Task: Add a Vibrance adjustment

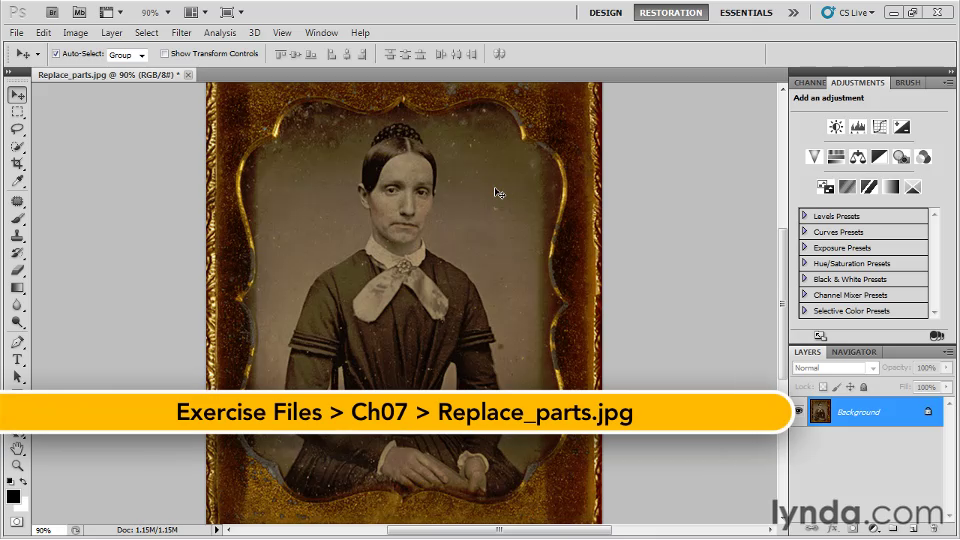Action: 814,157
